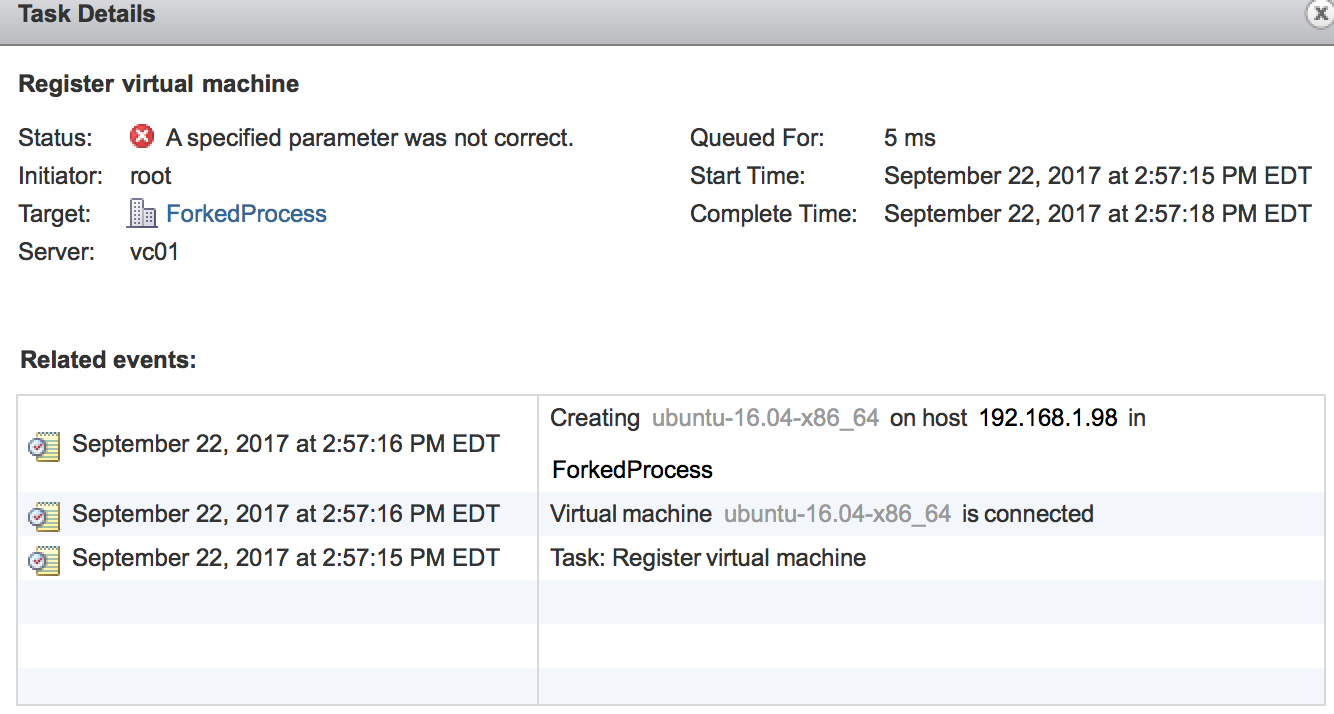Click the event icon for is connected row
Screen dimensions: 1334x714
pos(43,515)
